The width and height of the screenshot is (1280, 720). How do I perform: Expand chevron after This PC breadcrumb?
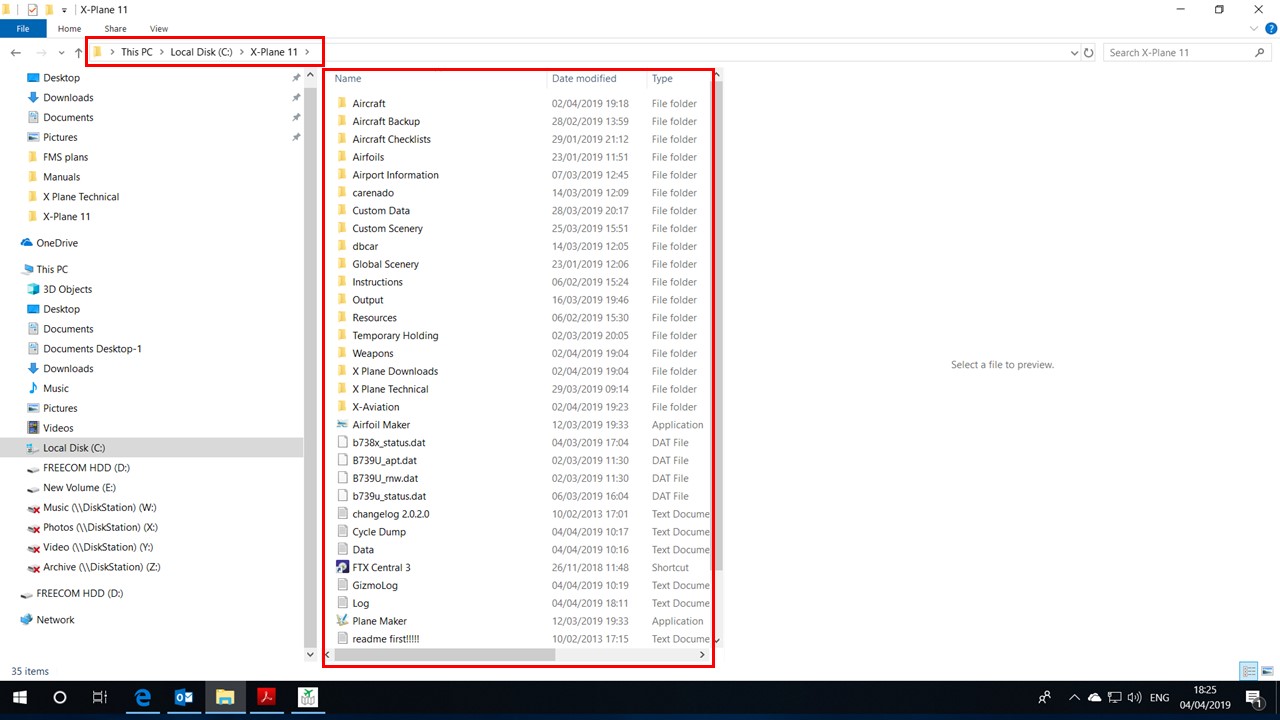(x=161, y=52)
